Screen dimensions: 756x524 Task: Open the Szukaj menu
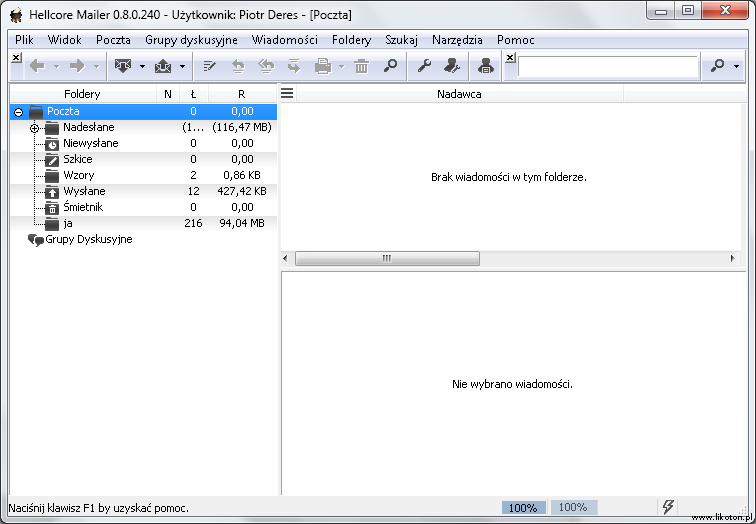pos(401,40)
